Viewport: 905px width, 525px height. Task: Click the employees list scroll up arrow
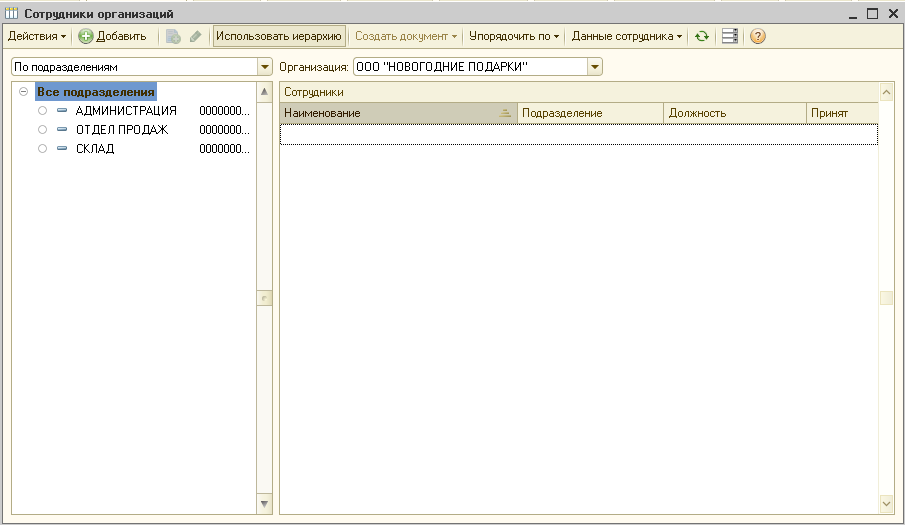(887, 92)
